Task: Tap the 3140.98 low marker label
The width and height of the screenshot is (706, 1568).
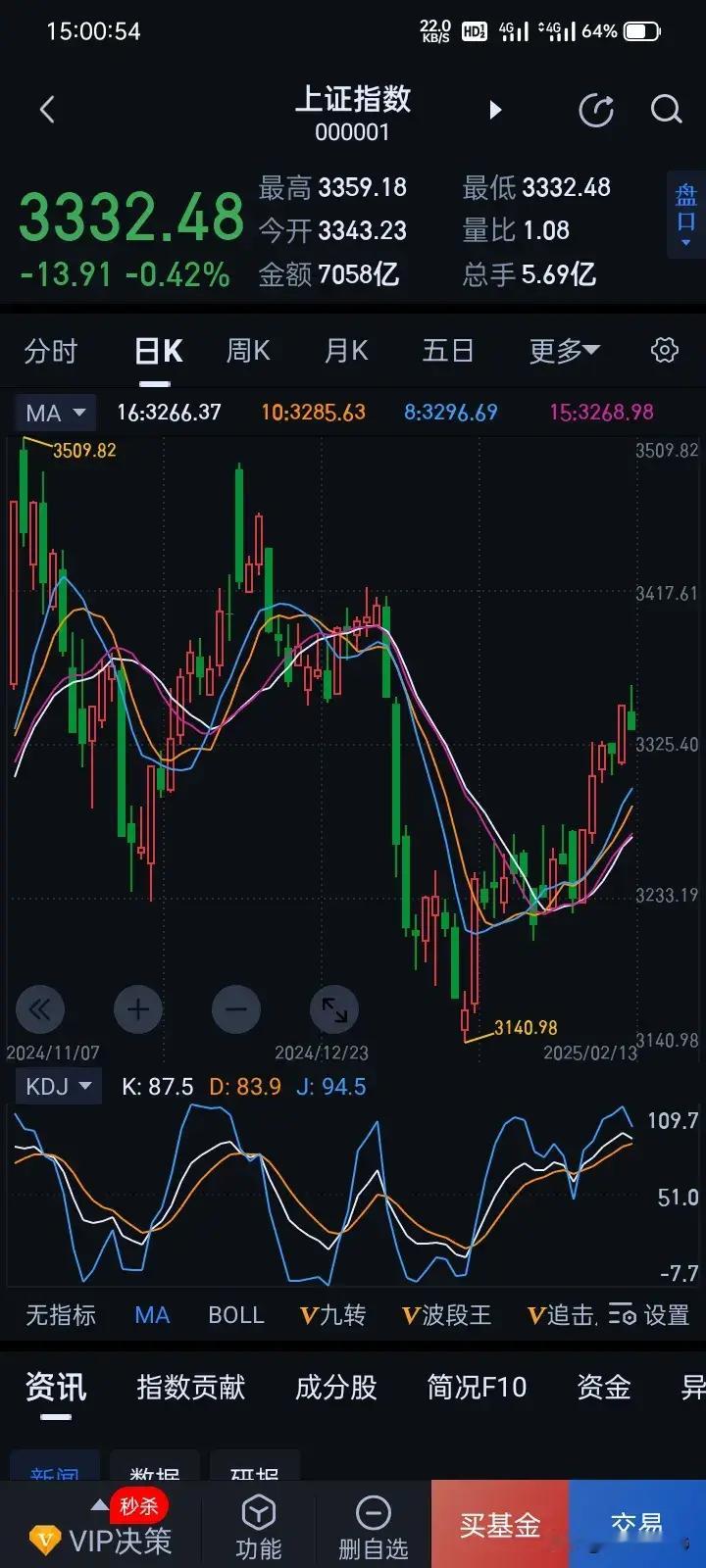Action: tap(526, 1028)
